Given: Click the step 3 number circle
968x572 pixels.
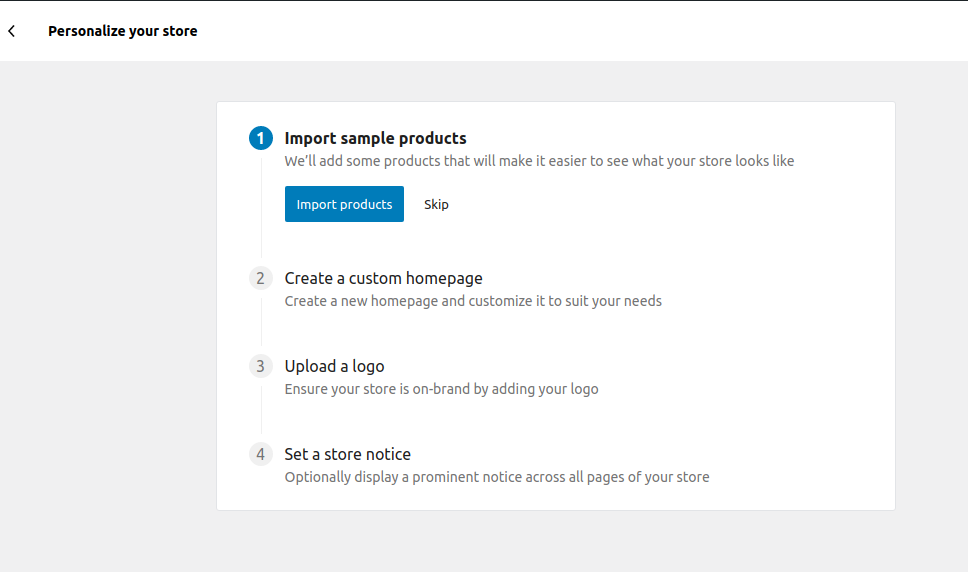Looking at the screenshot, I should (x=261, y=367).
